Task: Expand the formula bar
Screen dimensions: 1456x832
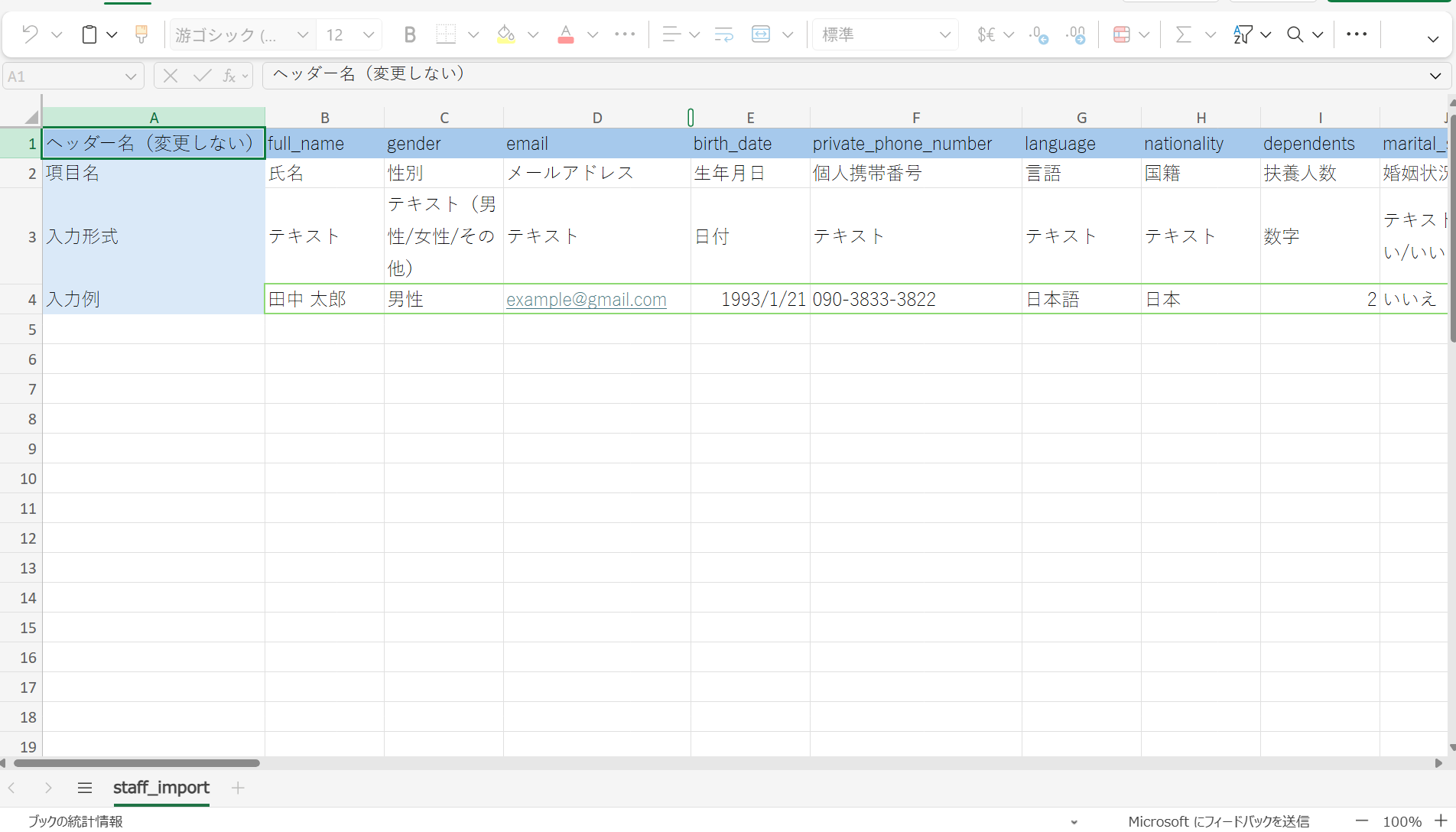Action: pos(1435,76)
